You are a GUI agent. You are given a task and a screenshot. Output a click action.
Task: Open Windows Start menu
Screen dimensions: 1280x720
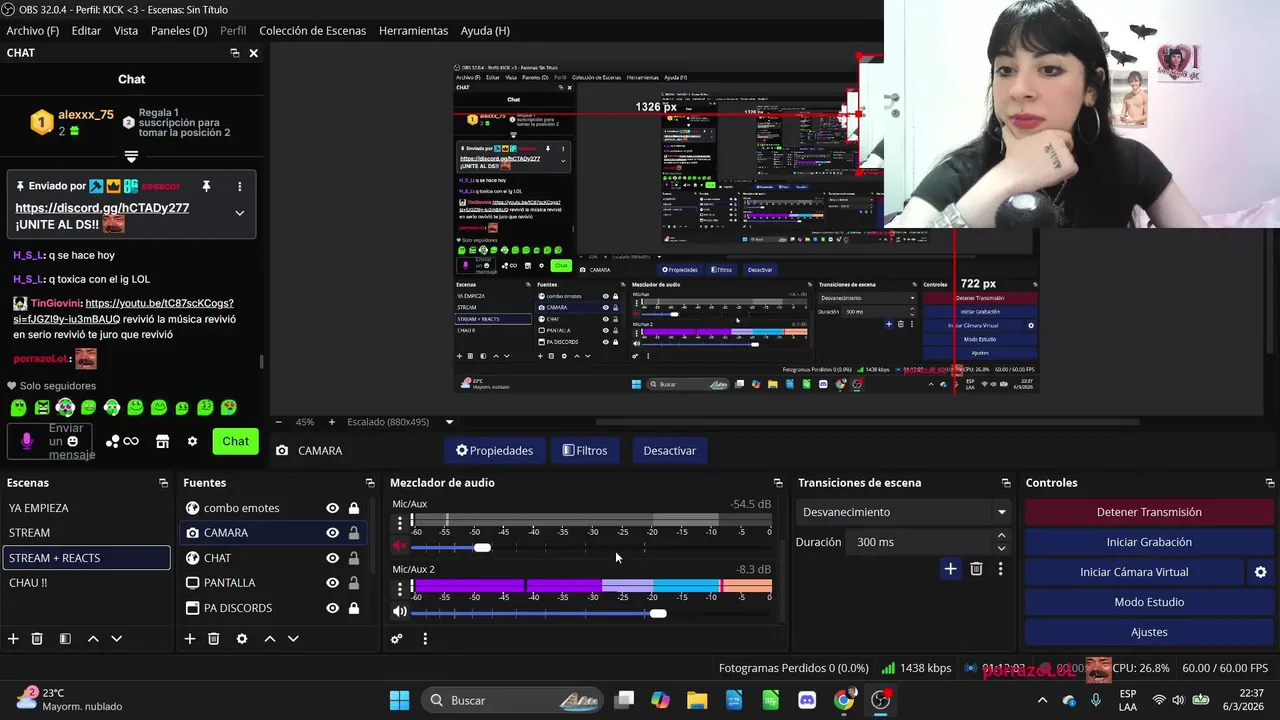(399, 700)
